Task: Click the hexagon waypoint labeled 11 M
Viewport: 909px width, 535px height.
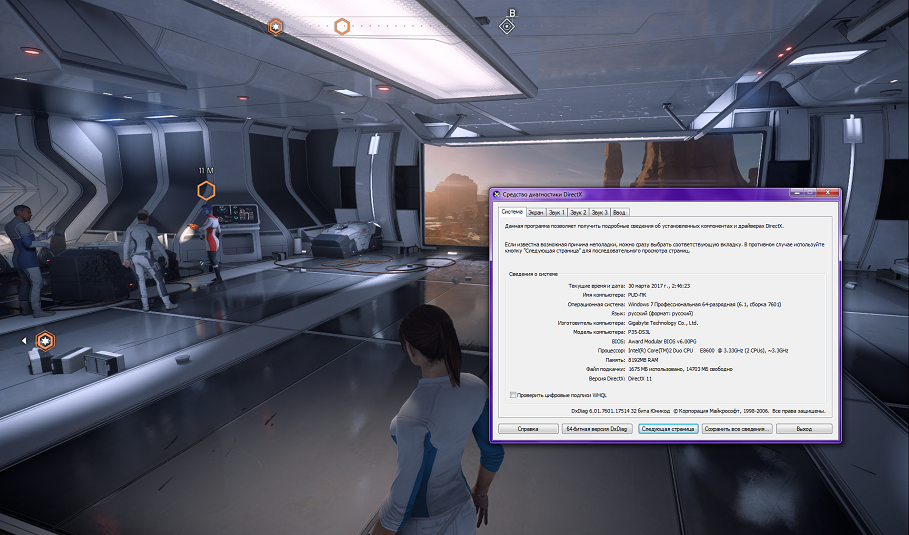Action: click(x=206, y=190)
